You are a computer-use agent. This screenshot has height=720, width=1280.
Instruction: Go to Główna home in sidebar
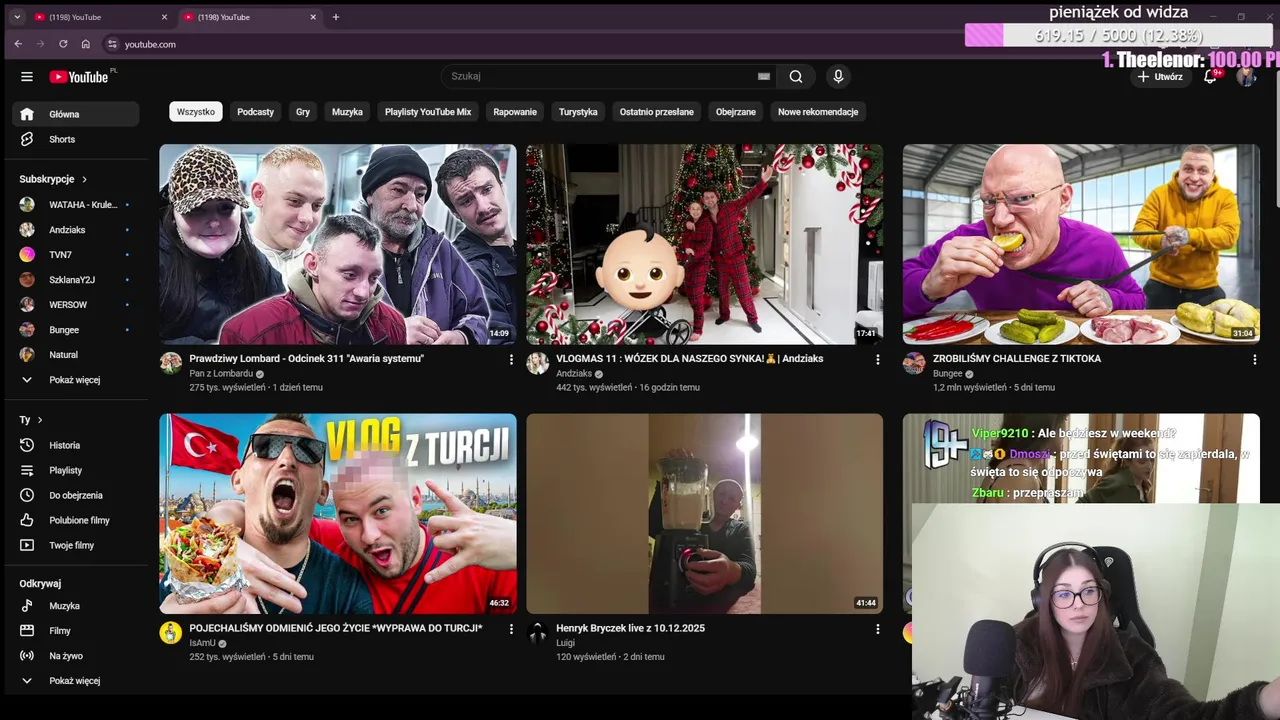pyautogui.click(x=76, y=114)
